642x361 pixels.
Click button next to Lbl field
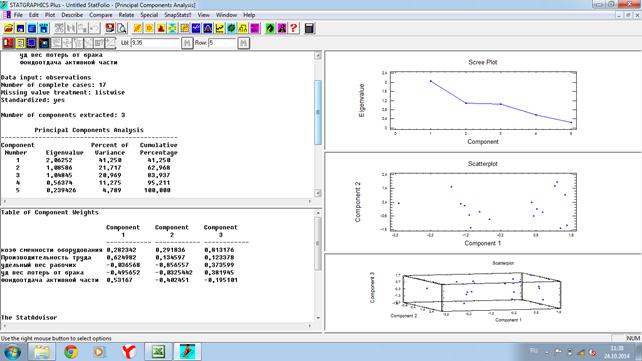coord(187,43)
